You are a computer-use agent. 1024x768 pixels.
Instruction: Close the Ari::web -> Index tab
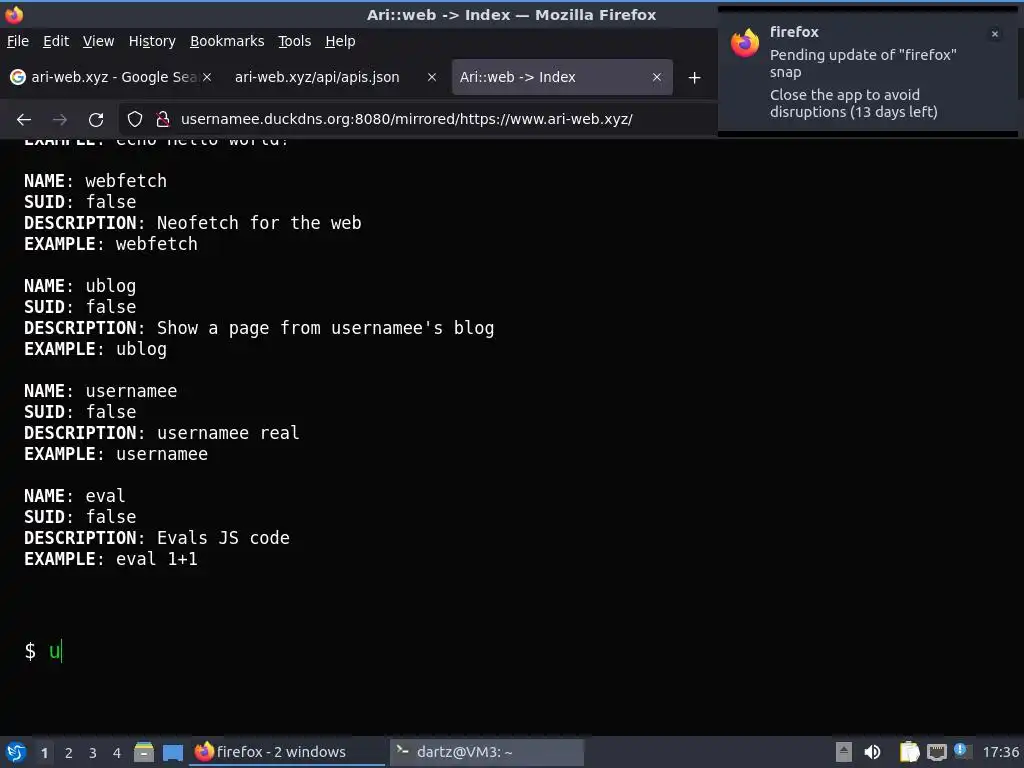[x=656, y=77]
